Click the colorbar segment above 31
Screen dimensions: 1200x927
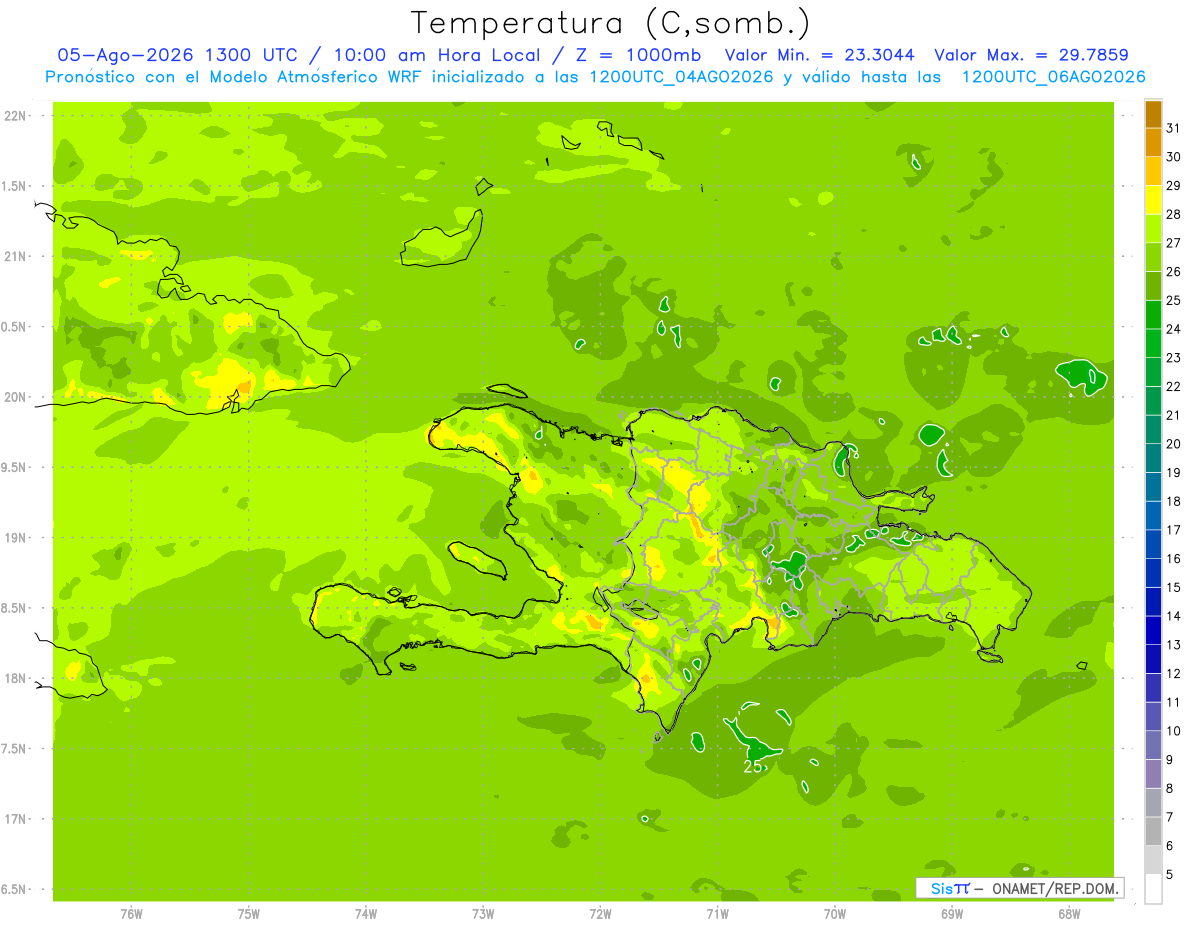click(1153, 114)
